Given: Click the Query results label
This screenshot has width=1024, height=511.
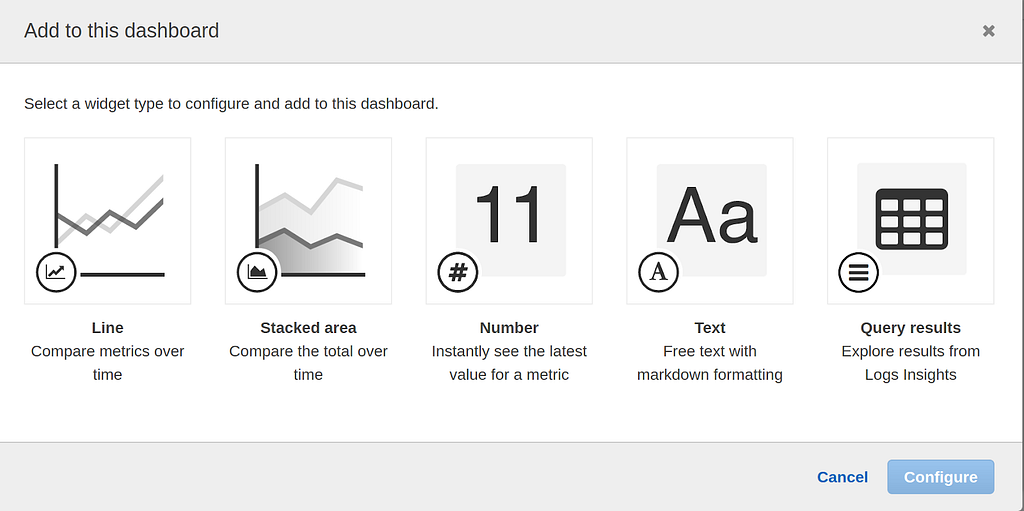Looking at the screenshot, I should tap(910, 327).
